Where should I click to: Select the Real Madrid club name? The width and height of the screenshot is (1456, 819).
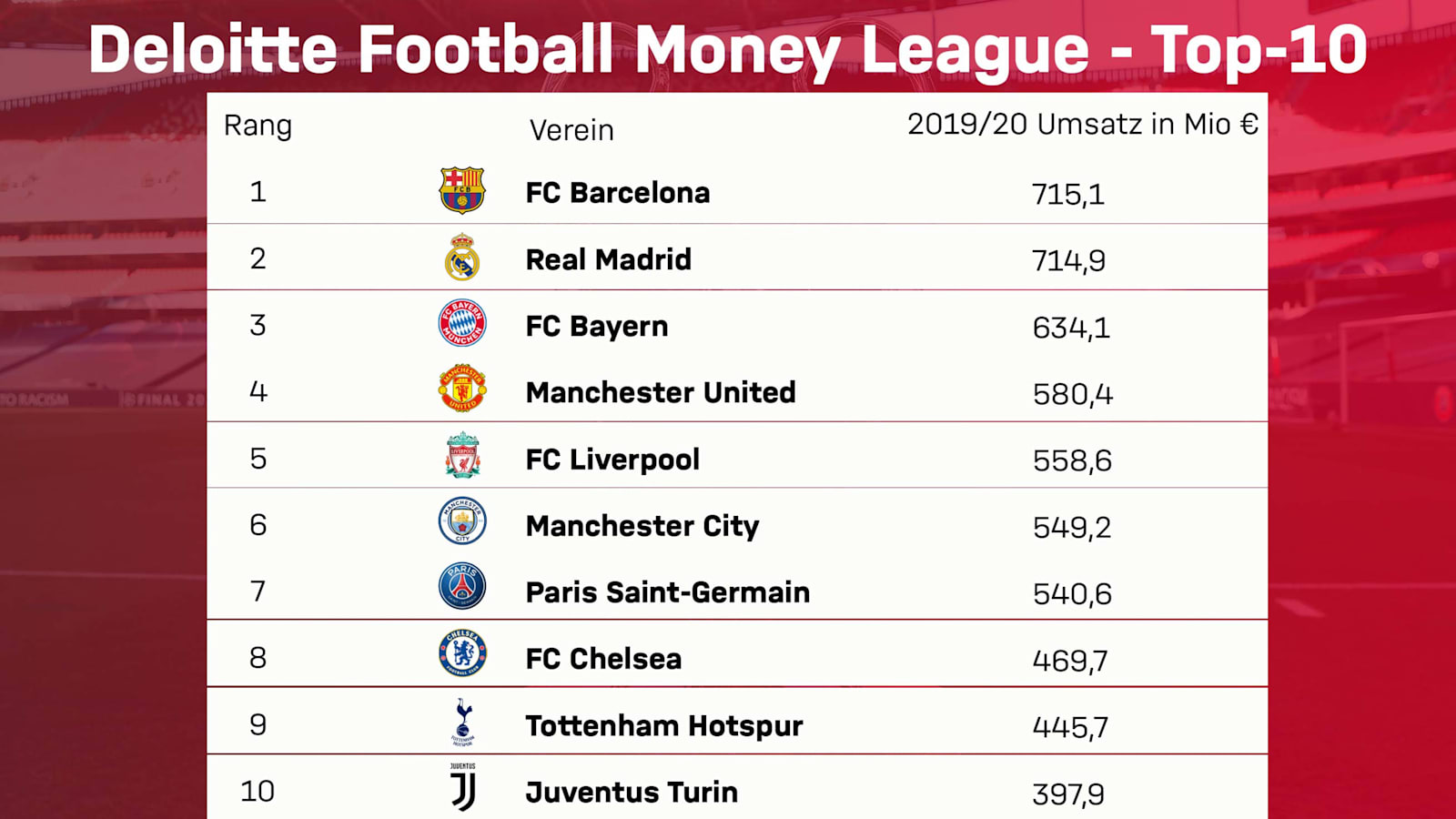click(x=608, y=259)
